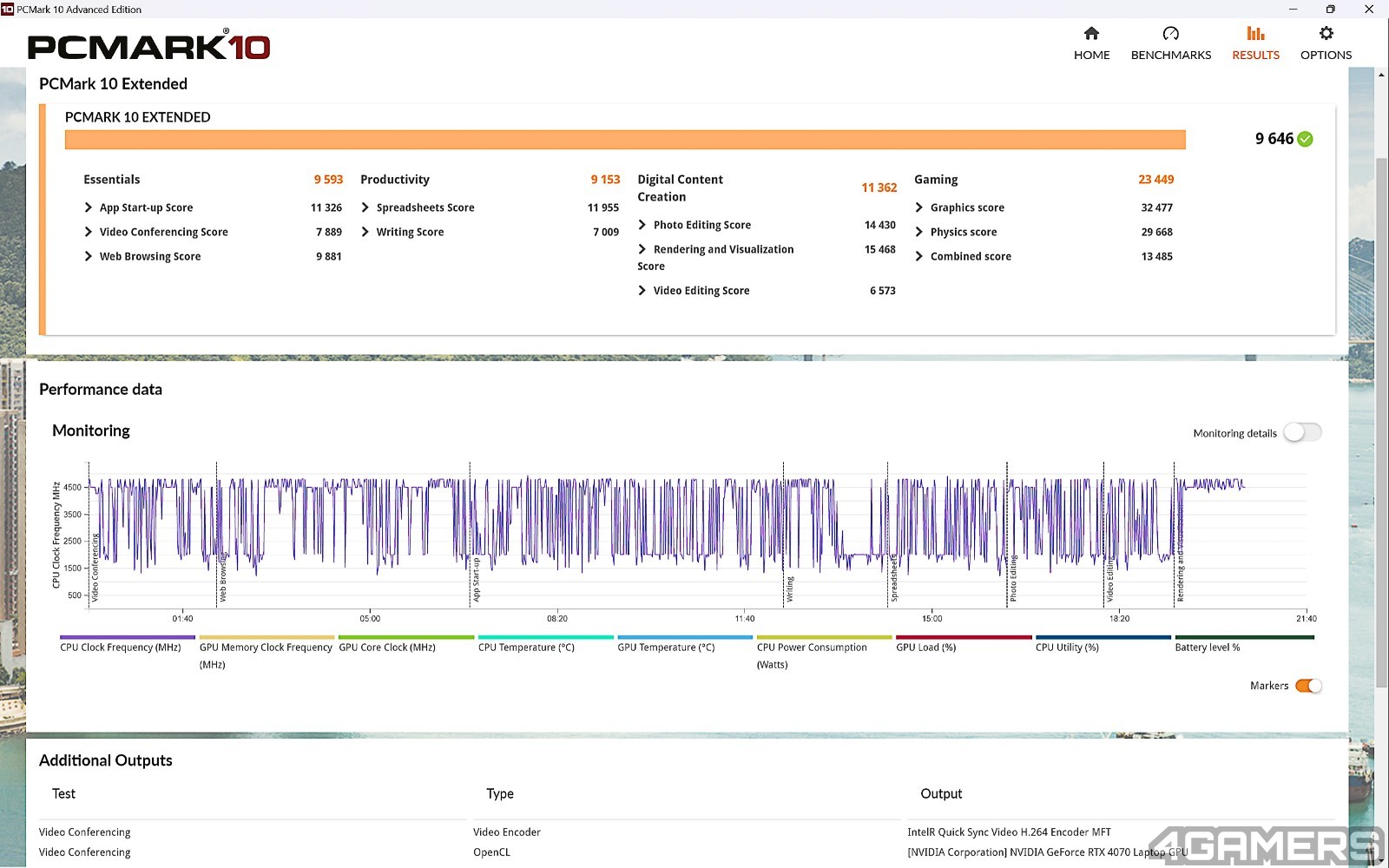Open the Options gear icon
The width and height of the screenshot is (1389, 868).
point(1326,33)
